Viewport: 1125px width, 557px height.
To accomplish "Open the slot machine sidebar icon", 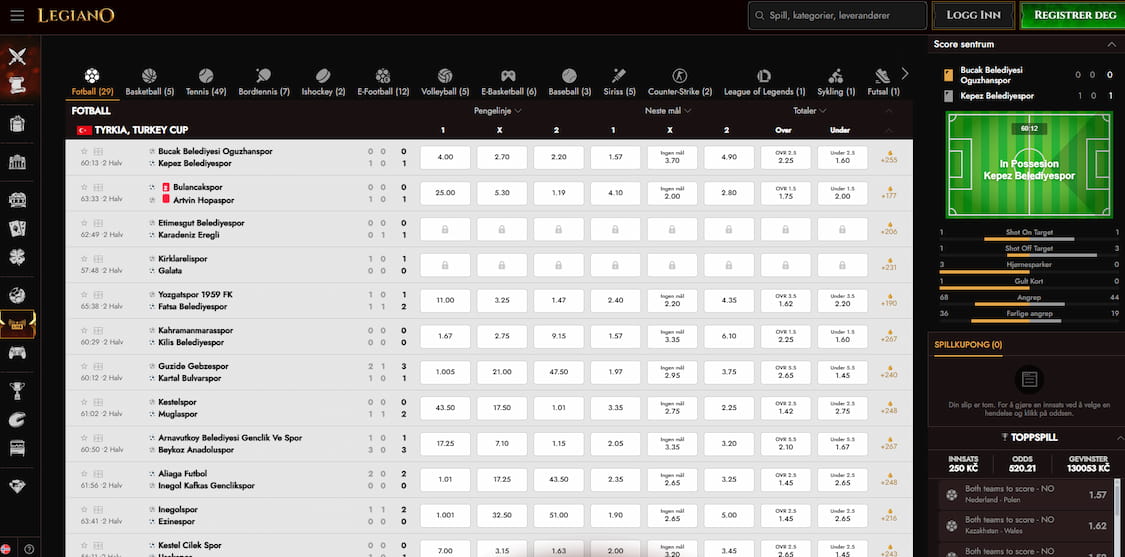I will [x=17, y=200].
